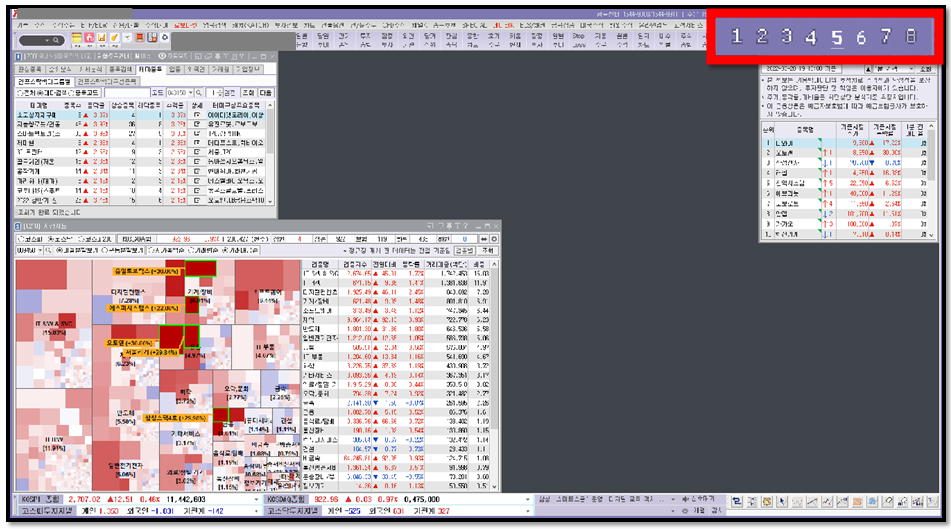Image resolution: width=951 pixels, height=529 pixels.
Task: Click the 코스닥투자자별 button in bottom bar
Action: [x=293, y=511]
